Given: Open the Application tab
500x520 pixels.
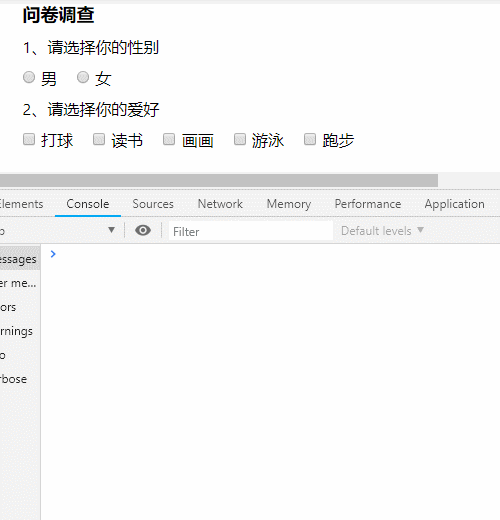Looking at the screenshot, I should (x=454, y=204).
